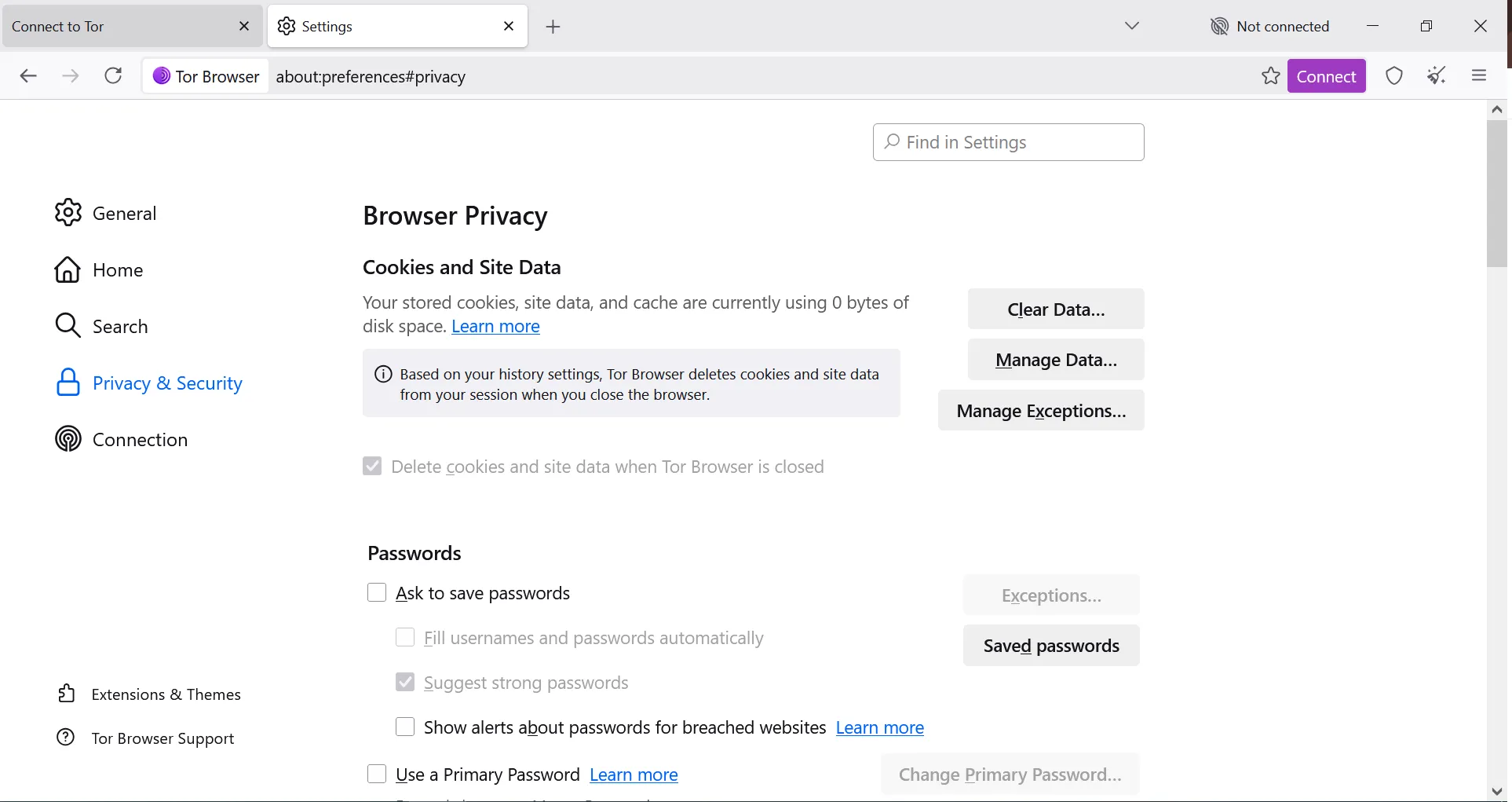
Task: Click the password Exceptions button
Action: pyautogui.click(x=1051, y=595)
